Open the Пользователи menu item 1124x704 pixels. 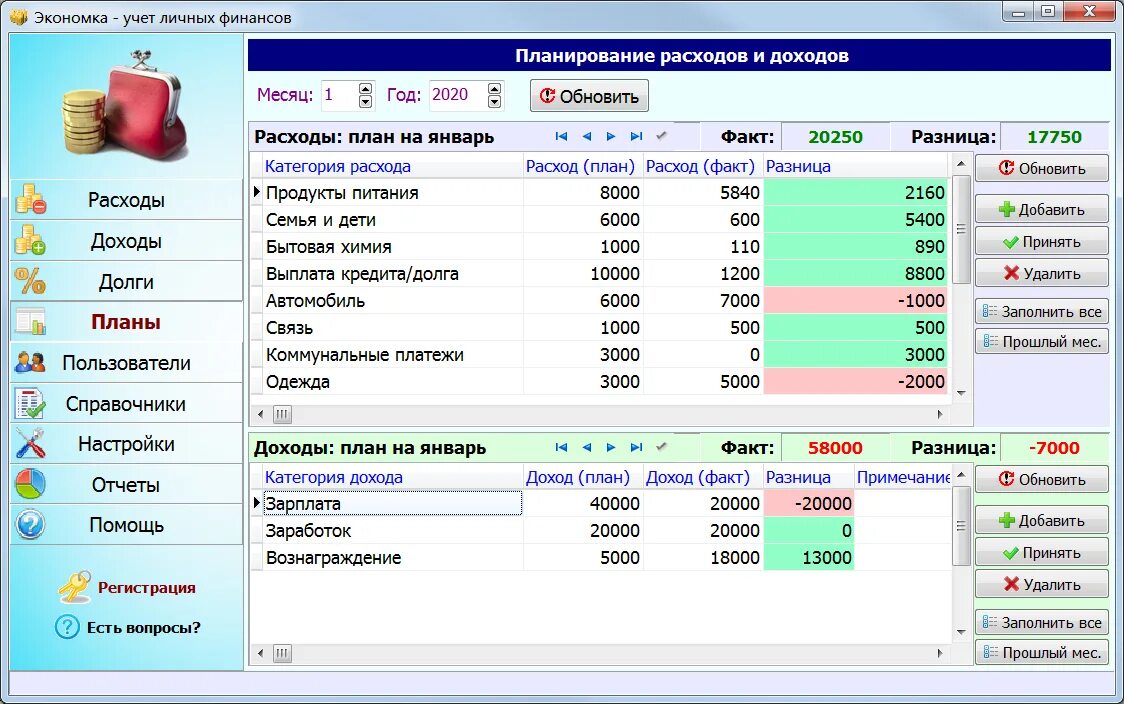(x=126, y=363)
